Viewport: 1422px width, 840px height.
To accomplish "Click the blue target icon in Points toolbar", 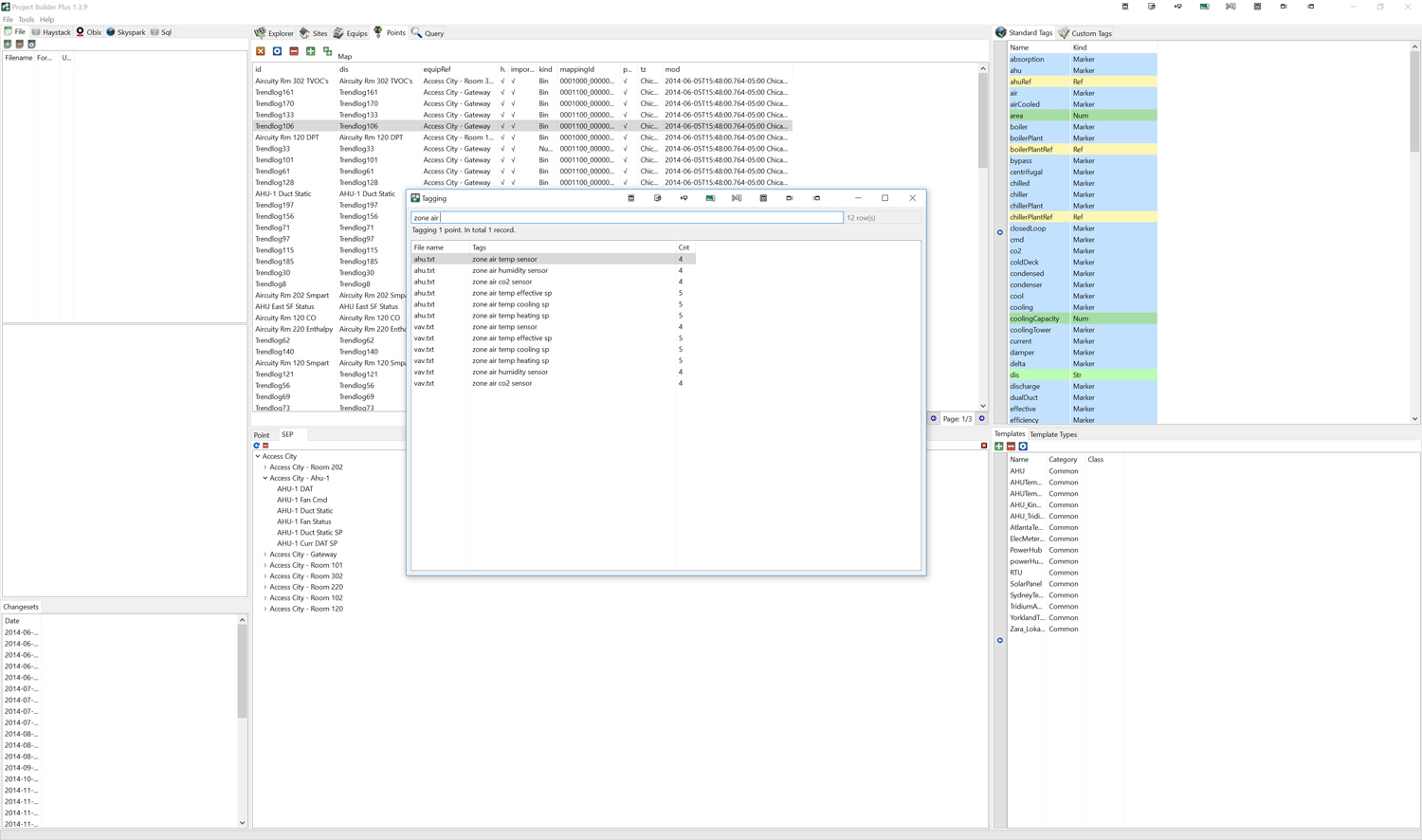I will pyautogui.click(x=276, y=51).
